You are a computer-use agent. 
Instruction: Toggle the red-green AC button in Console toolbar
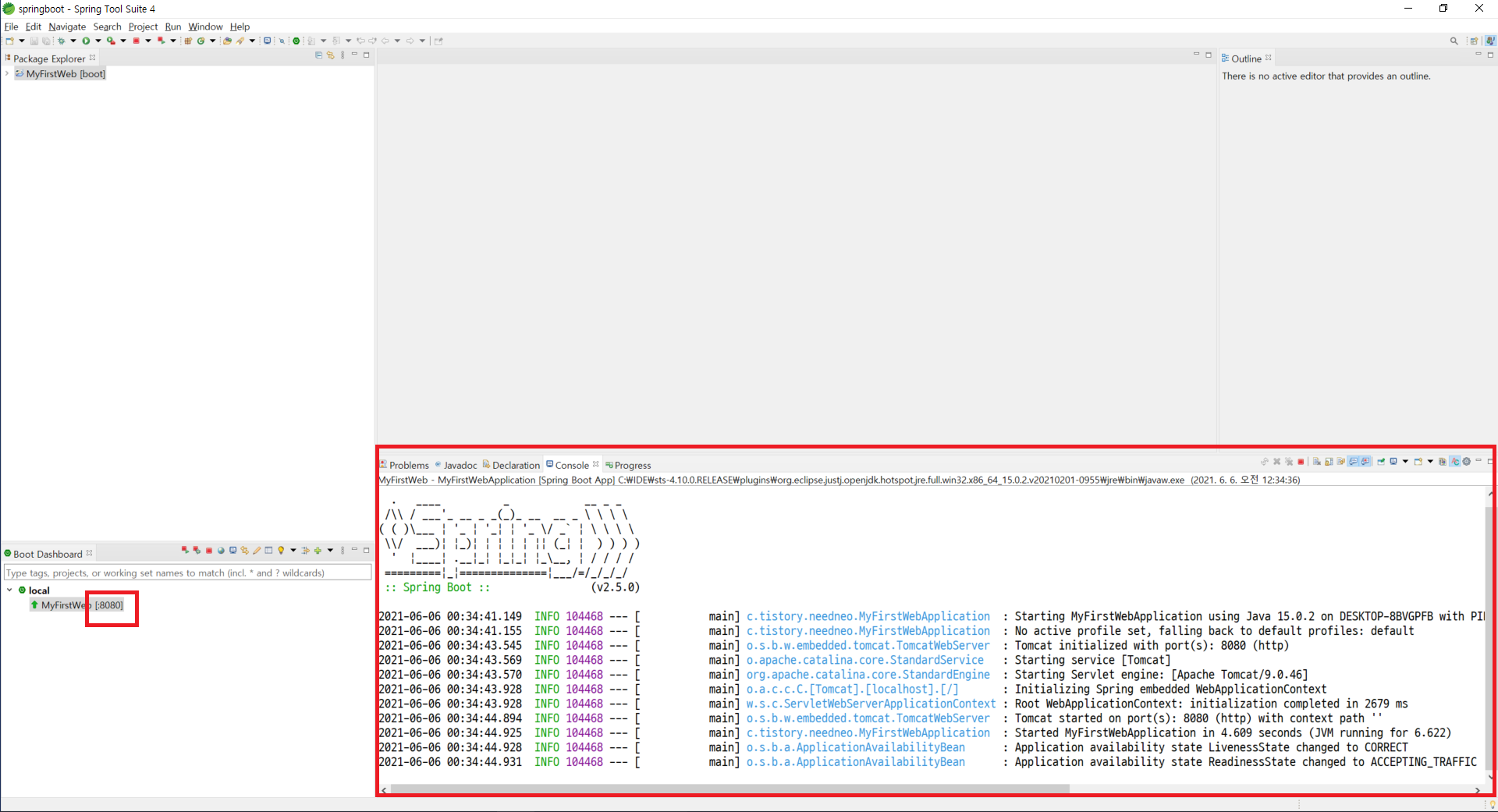pyautogui.click(x=1455, y=461)
